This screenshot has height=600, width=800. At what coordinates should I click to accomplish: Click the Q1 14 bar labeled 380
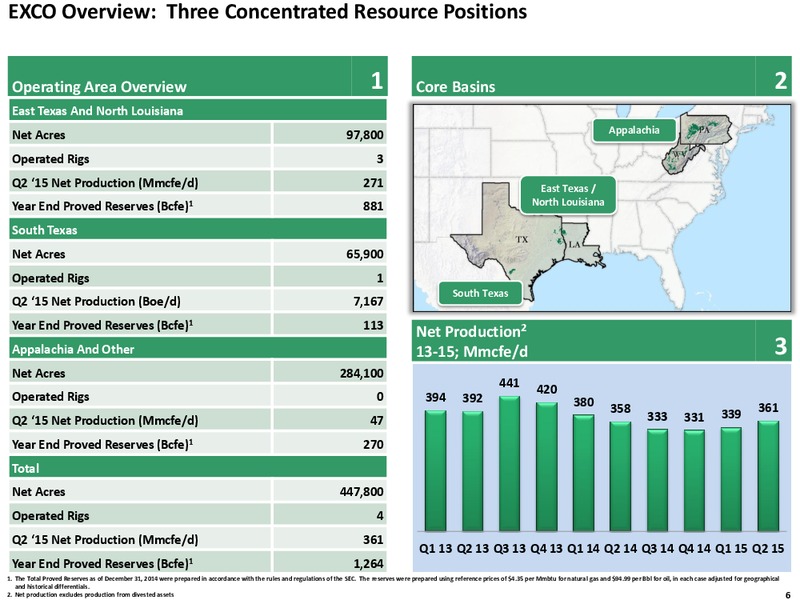(x=583, y=472)
